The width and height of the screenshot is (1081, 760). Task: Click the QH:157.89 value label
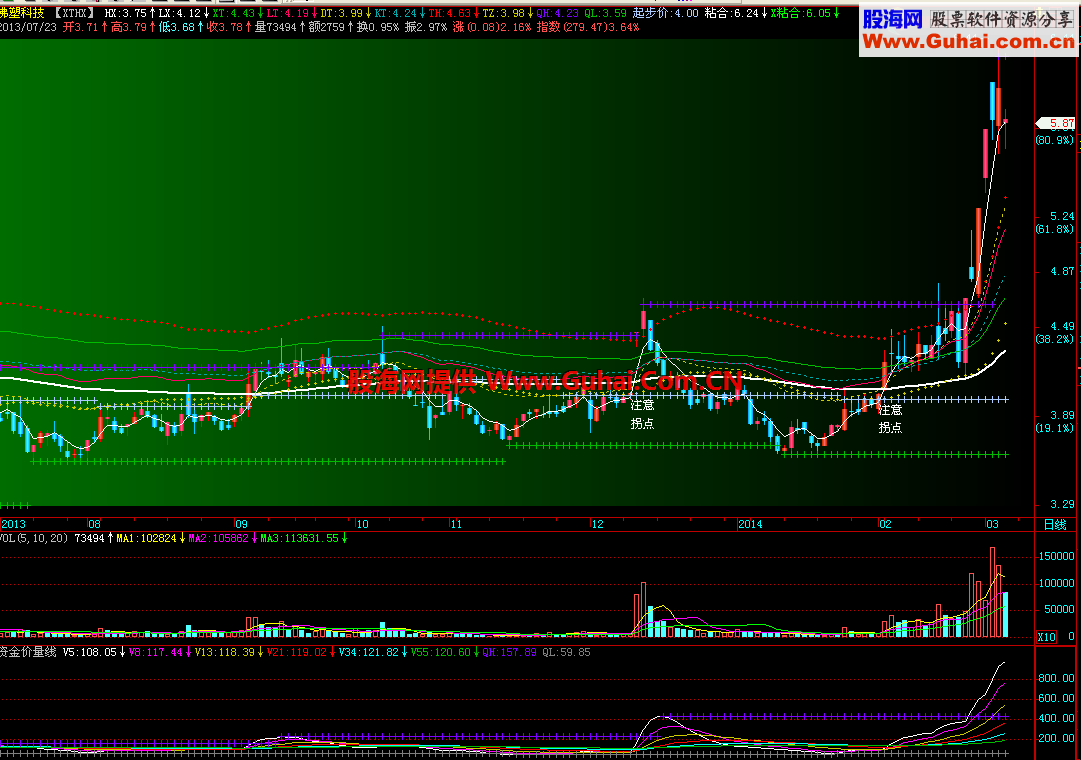click(x=509, y=652)
